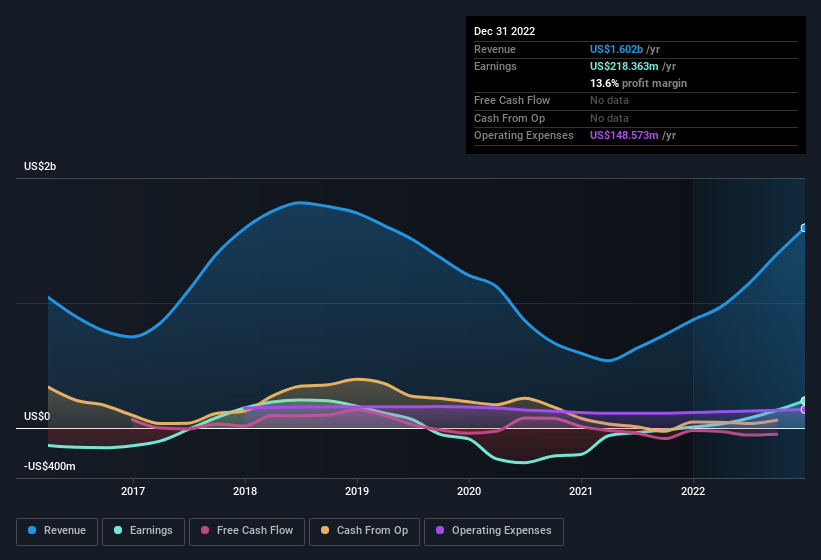Click the US$218.363m earnings value
Image resolution: width=821 pixels, height=560 pixels.
coord(624,66)
